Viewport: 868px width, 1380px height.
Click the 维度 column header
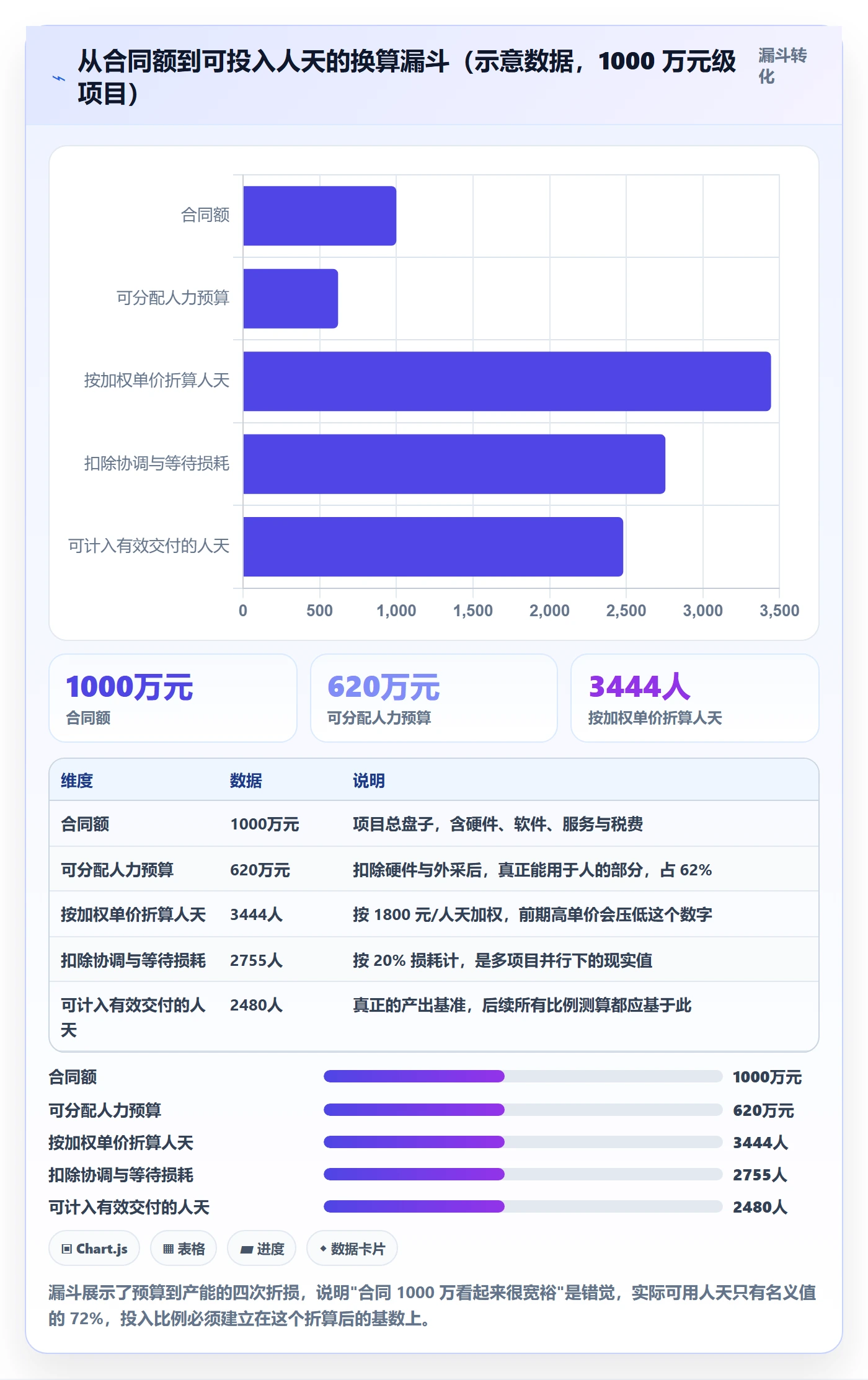(x=77, y=781)
